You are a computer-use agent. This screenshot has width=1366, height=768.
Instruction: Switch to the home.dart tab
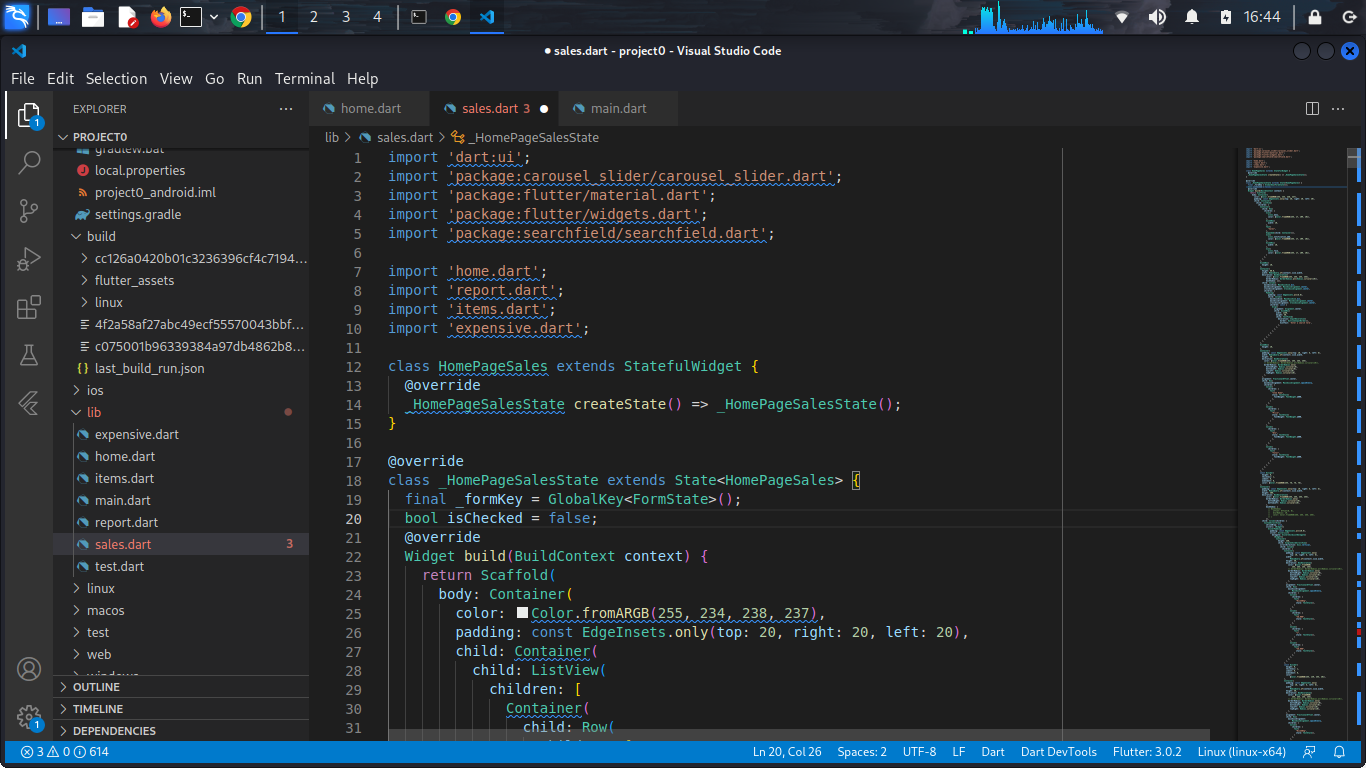tap(369, 108)
